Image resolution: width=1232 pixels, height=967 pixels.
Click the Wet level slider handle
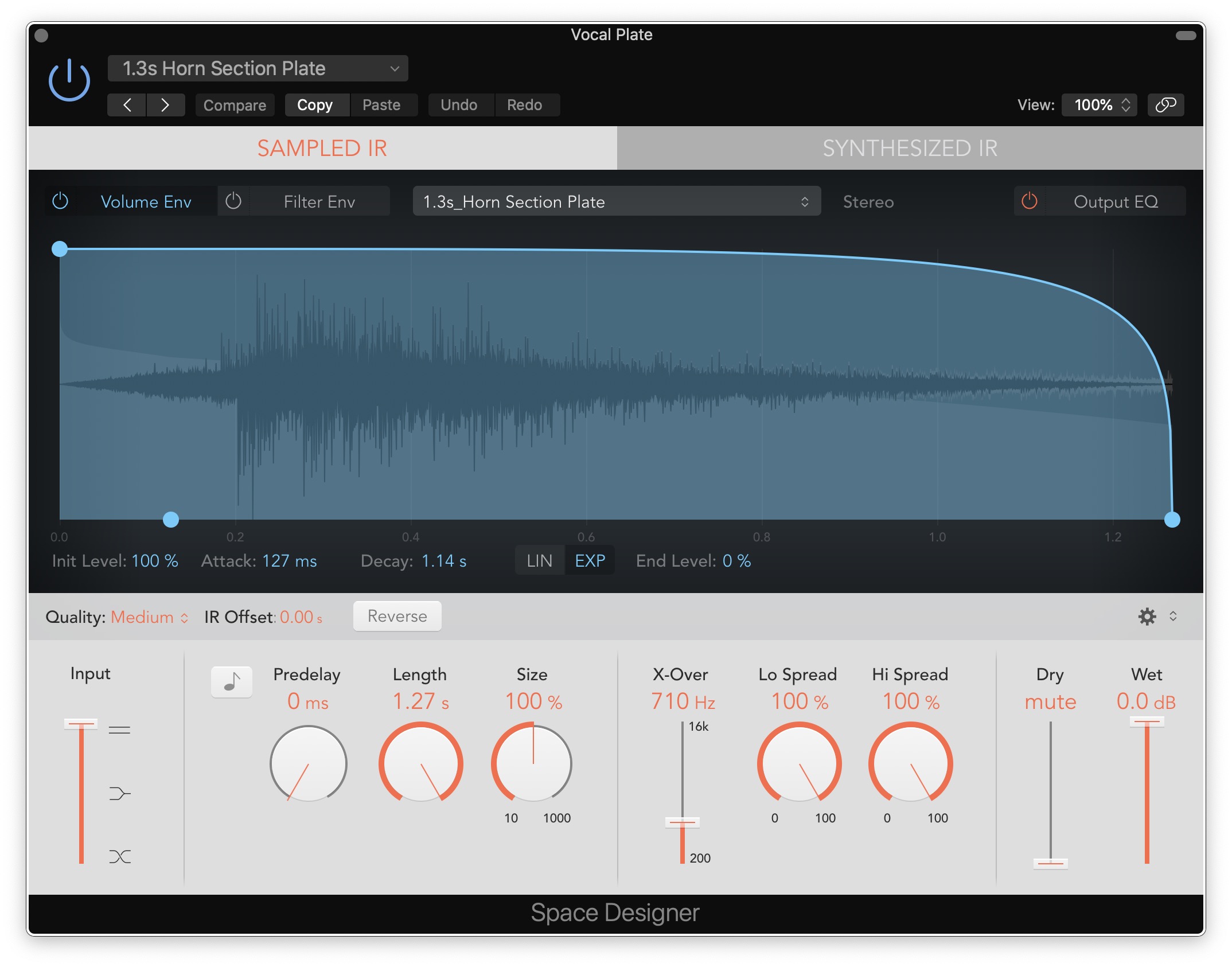(x=1147, y=722)
